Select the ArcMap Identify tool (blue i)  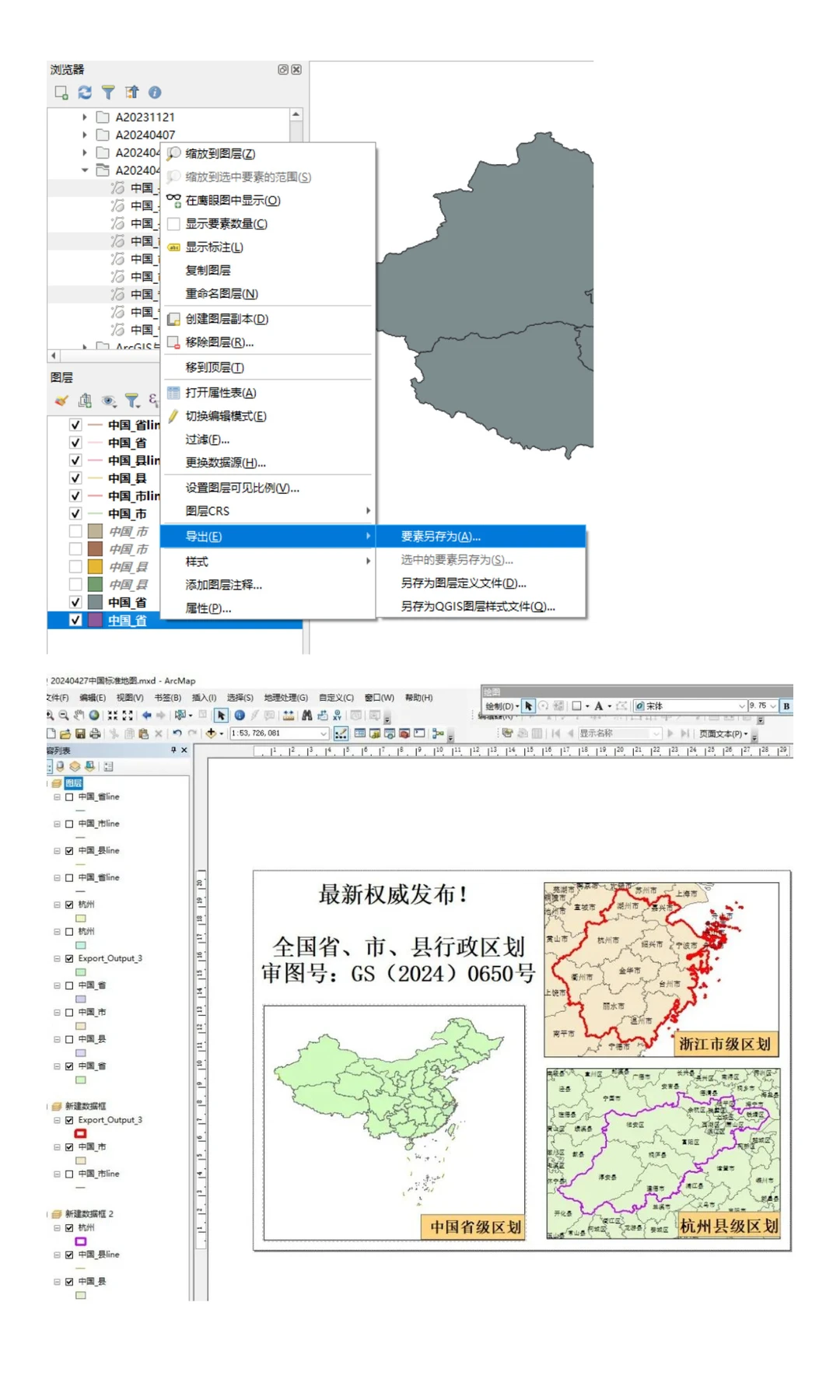point(240,716)
